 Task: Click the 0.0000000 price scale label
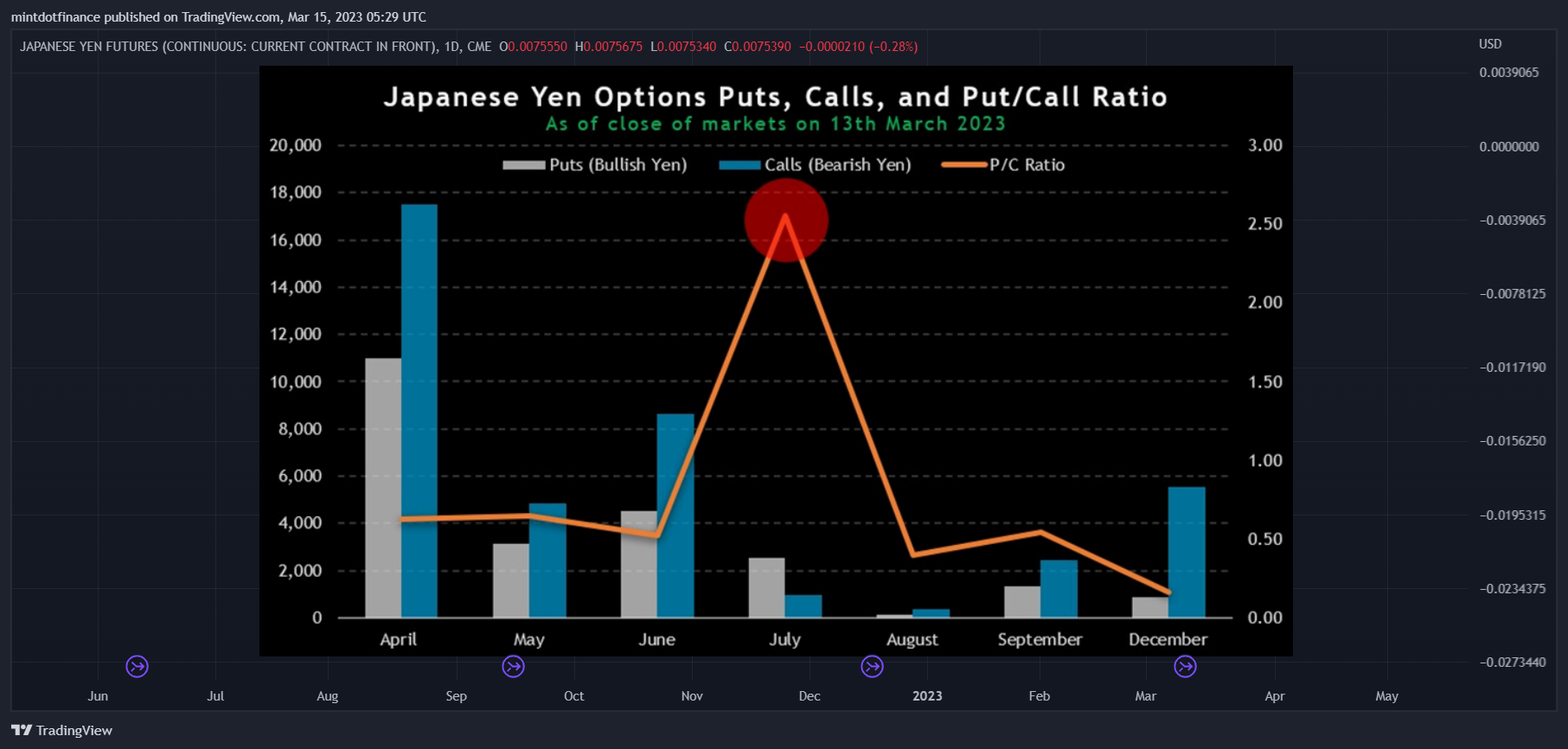click(x=1509, y=147)
